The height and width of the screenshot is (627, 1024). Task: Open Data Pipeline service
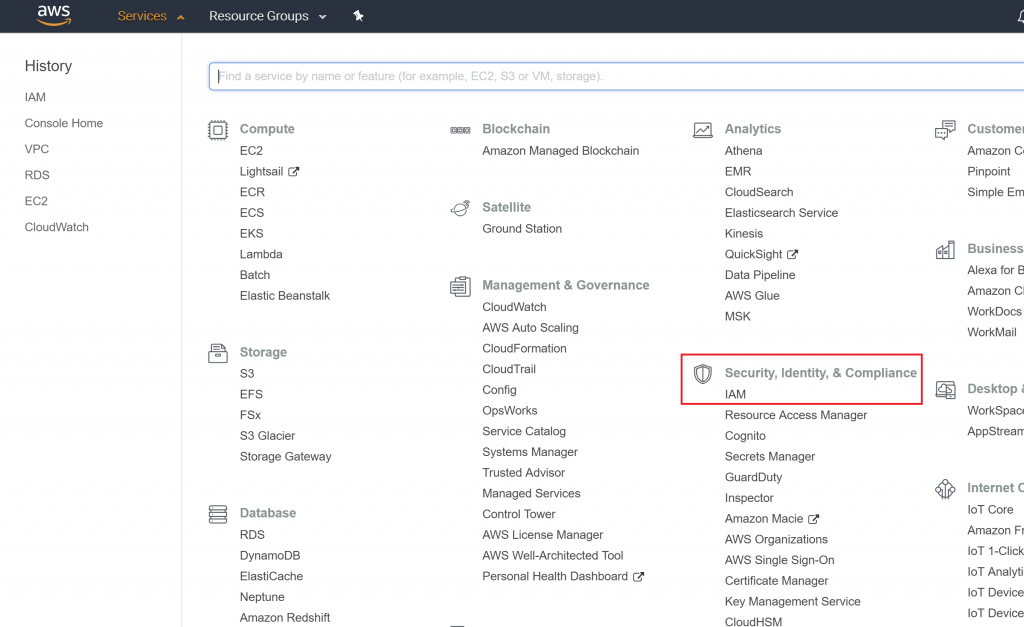760,275
